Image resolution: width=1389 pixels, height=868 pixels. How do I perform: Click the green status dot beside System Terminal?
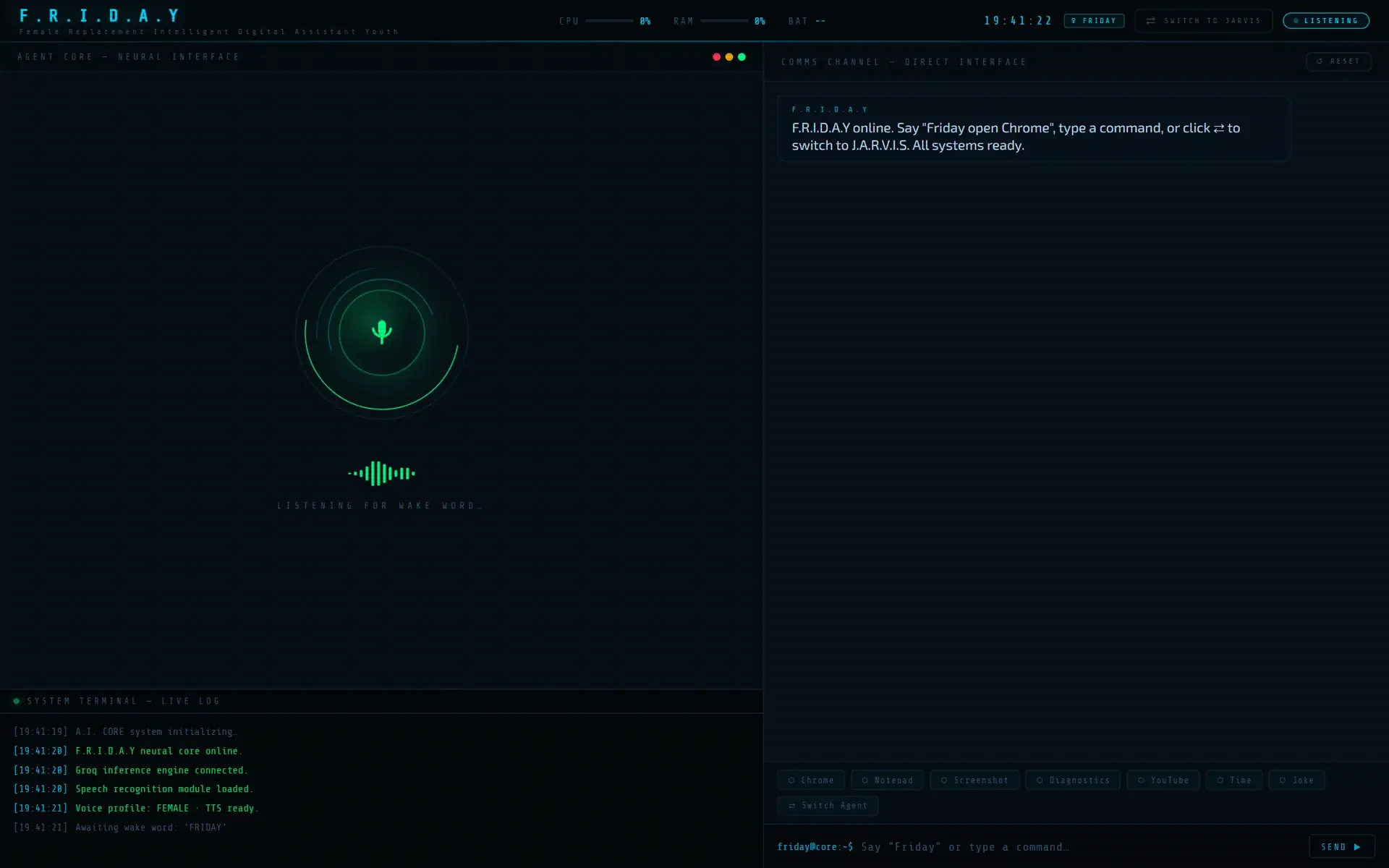[x=16, y=701]
